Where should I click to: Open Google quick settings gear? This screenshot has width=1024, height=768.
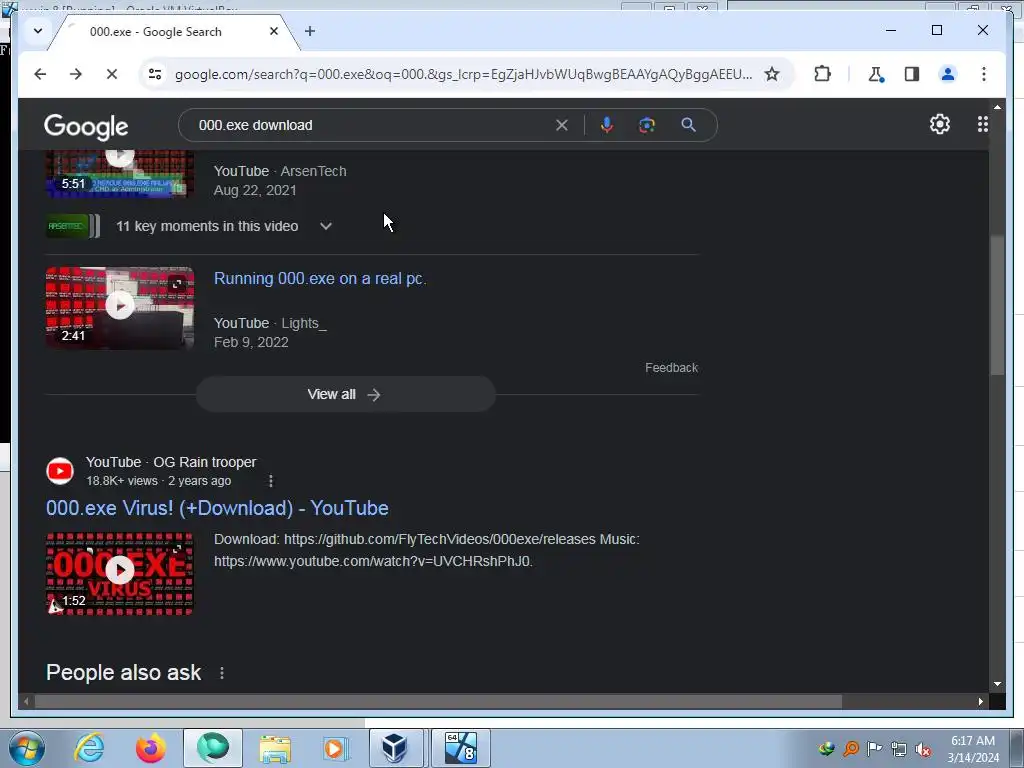pyautogui.click(x=940, y=124)
